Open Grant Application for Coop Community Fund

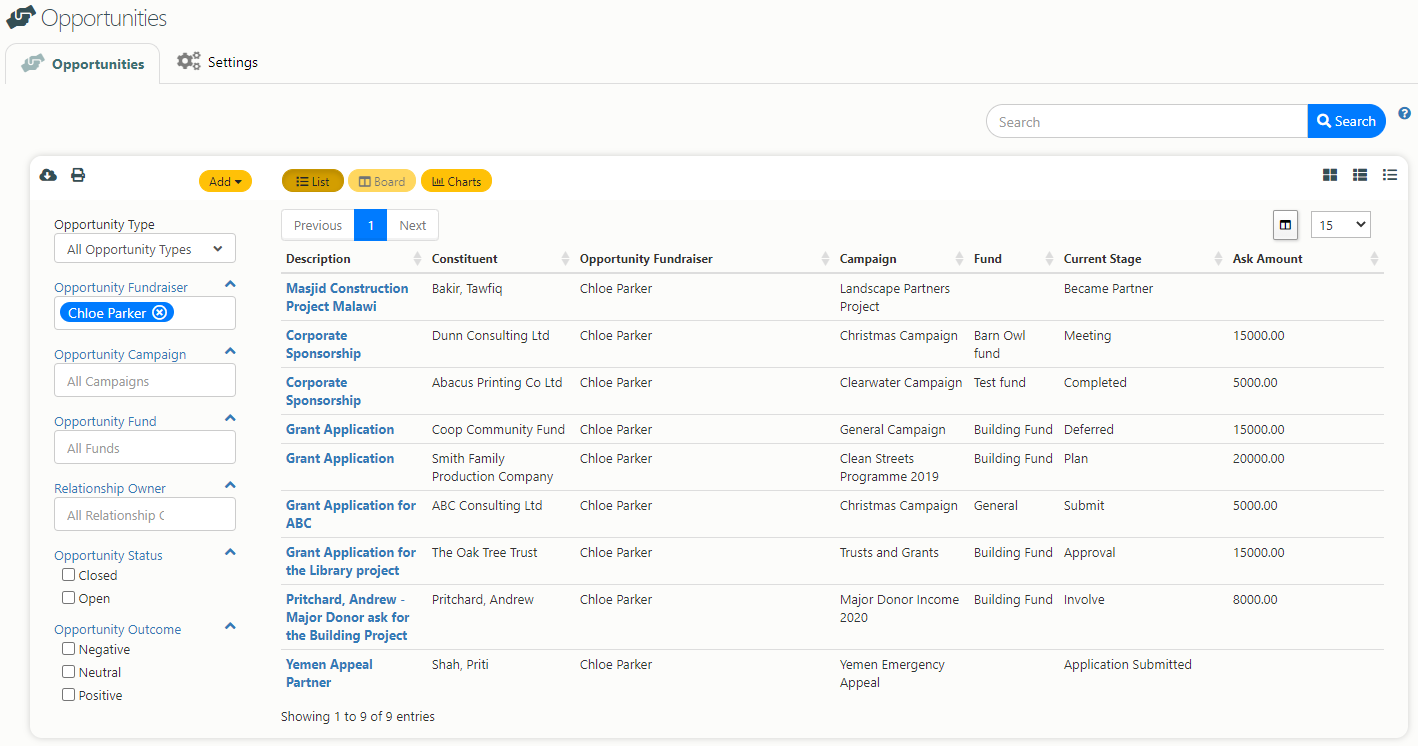coord(340,429)
